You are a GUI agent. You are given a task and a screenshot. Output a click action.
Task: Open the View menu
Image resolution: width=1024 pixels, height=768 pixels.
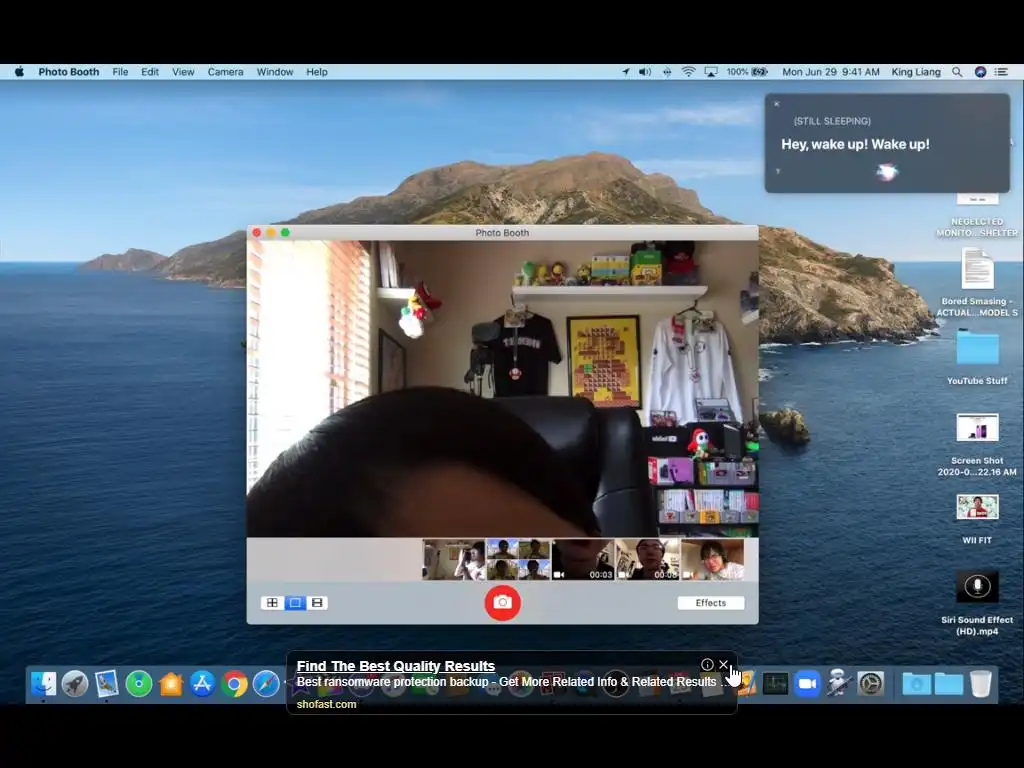click(183, 72)
